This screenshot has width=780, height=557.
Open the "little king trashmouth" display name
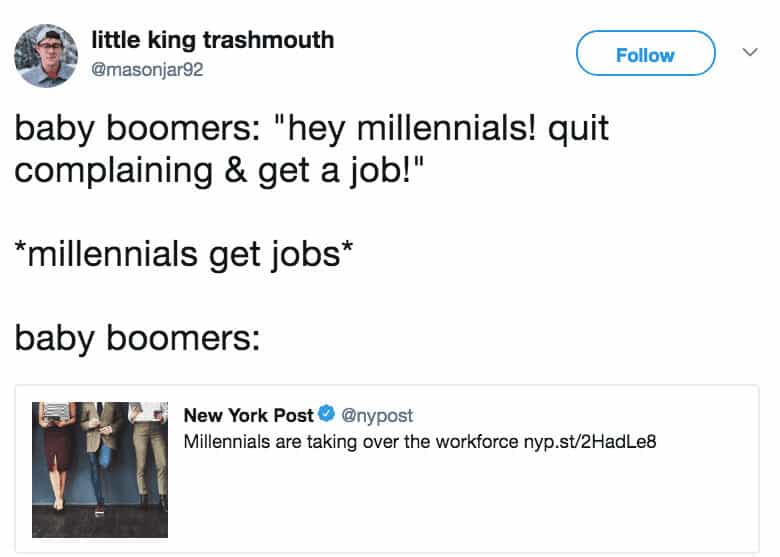click(x=213, y=40)
